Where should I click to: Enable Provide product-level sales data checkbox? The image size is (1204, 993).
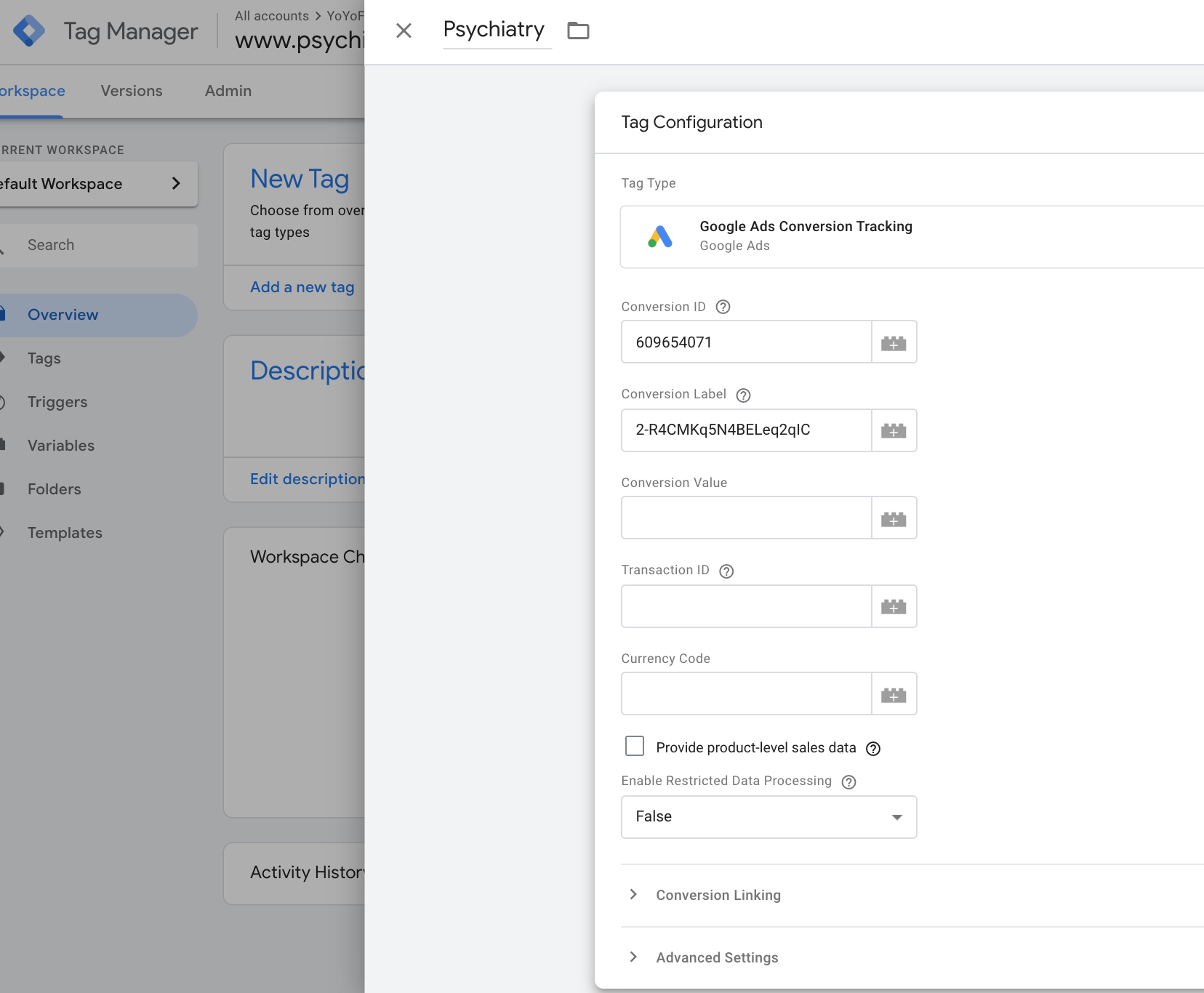click(635, 747)
